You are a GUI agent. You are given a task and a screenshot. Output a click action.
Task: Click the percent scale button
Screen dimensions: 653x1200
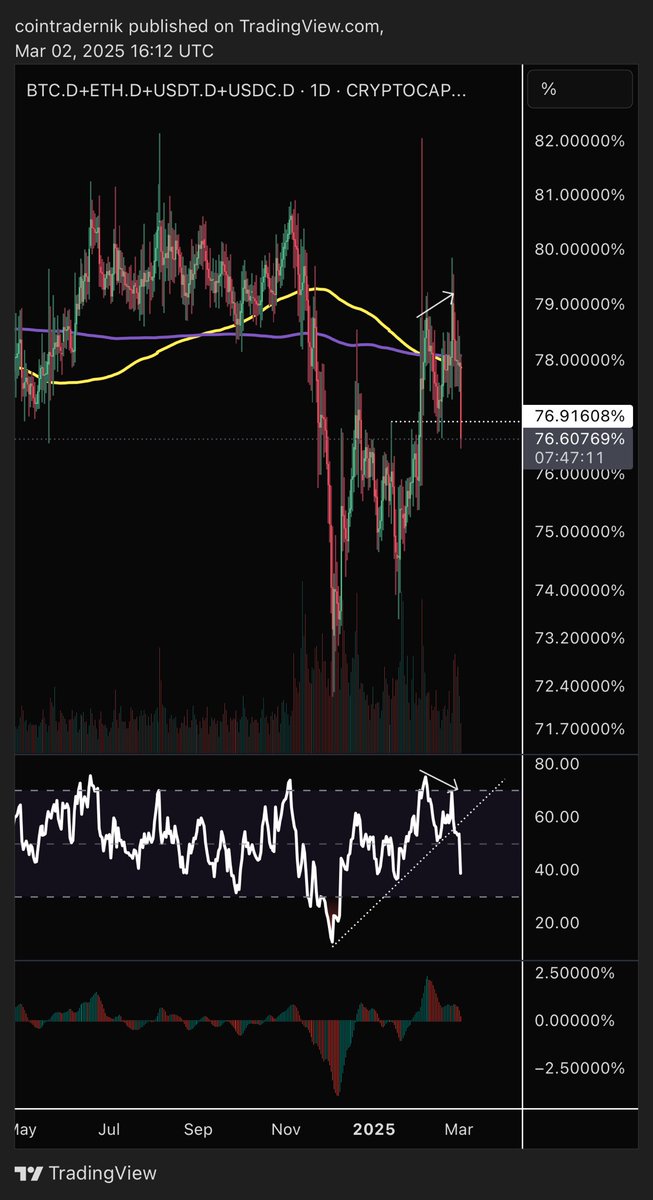click(x=578, y=88)
